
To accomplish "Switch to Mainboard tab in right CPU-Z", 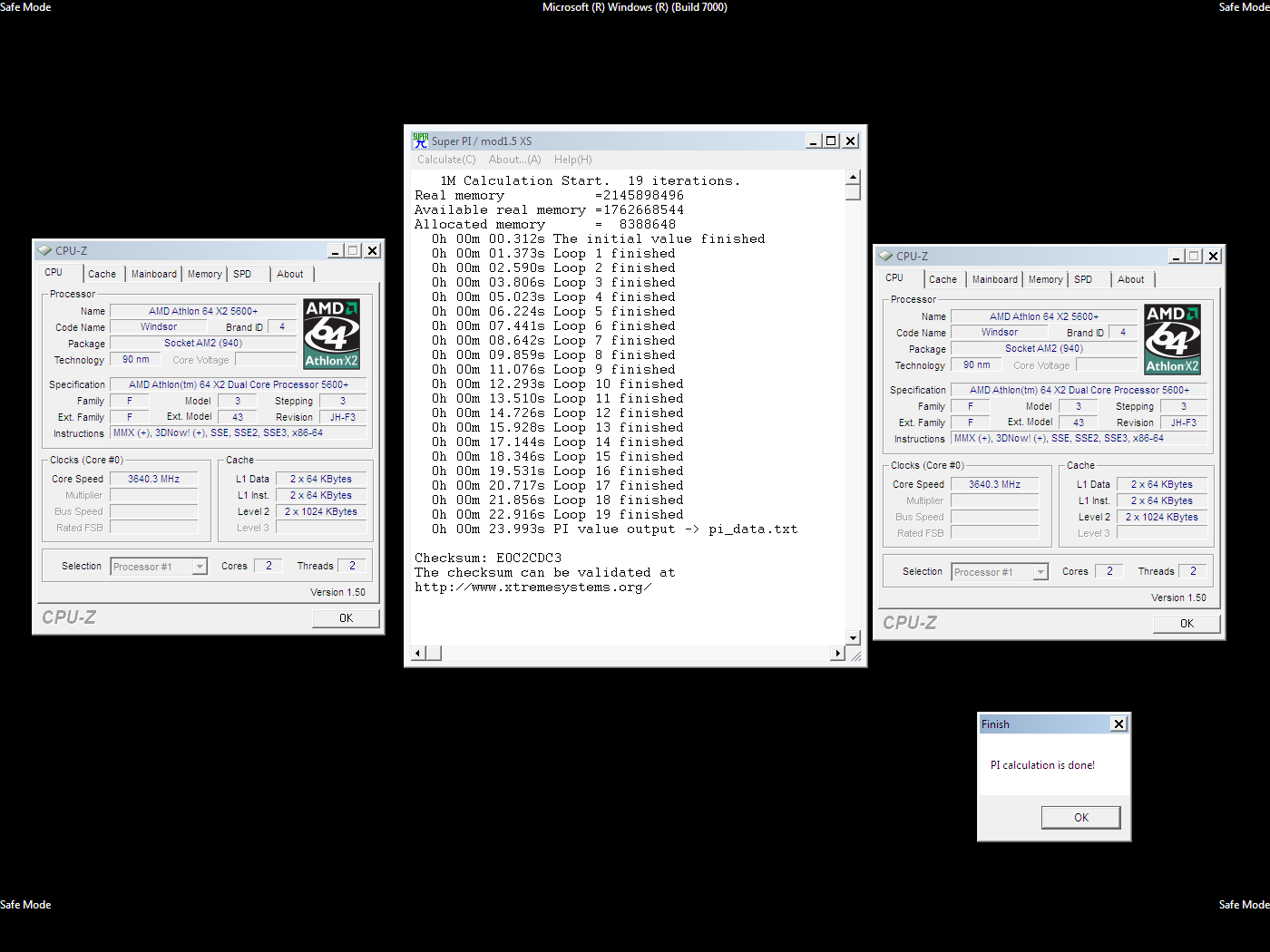I will pyautogui.click(x=995, y=279).
